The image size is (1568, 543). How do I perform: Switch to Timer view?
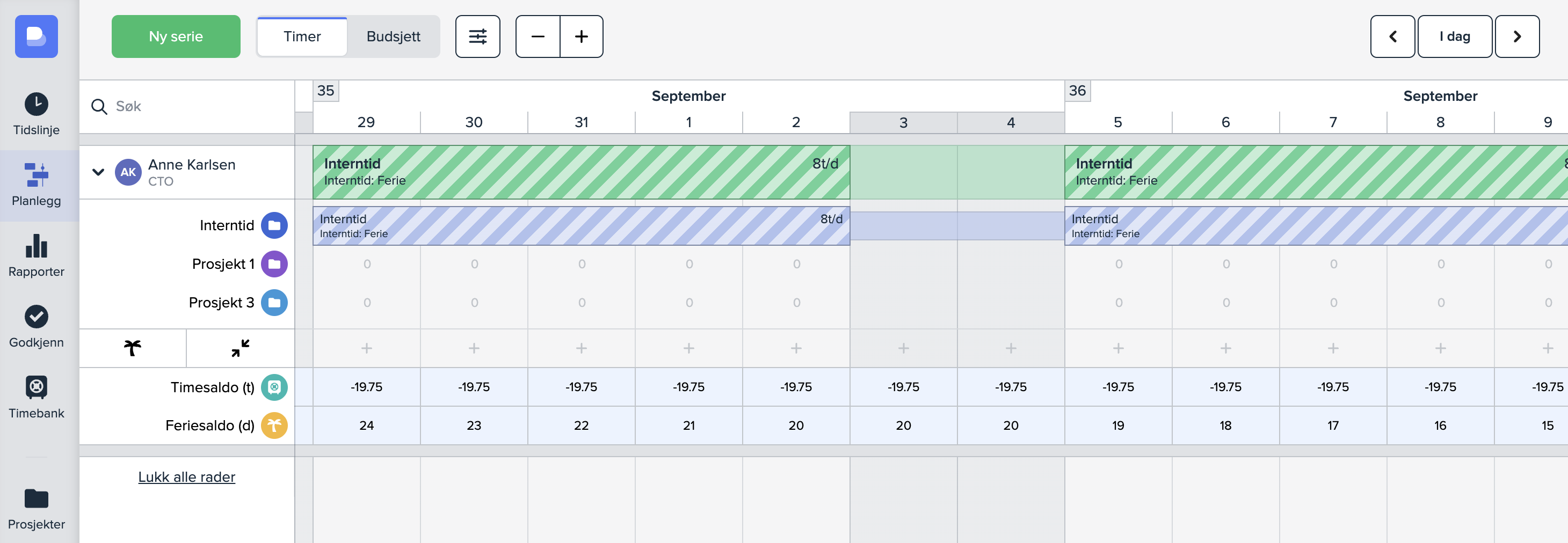tap(302, 36)
